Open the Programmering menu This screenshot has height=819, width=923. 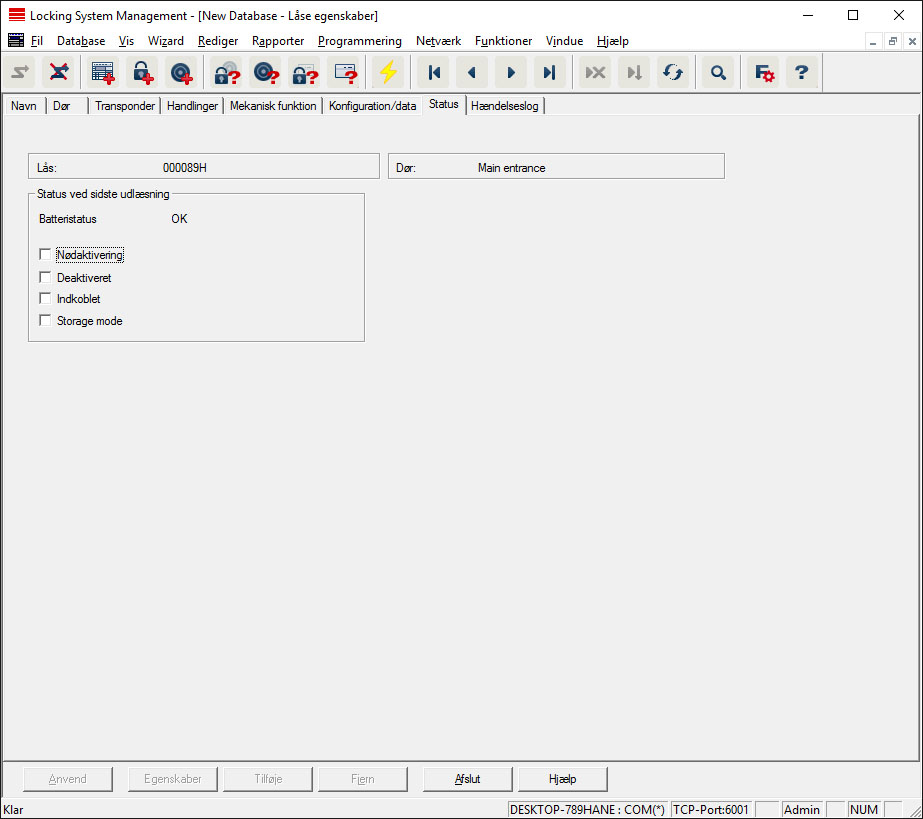point(359,41)
